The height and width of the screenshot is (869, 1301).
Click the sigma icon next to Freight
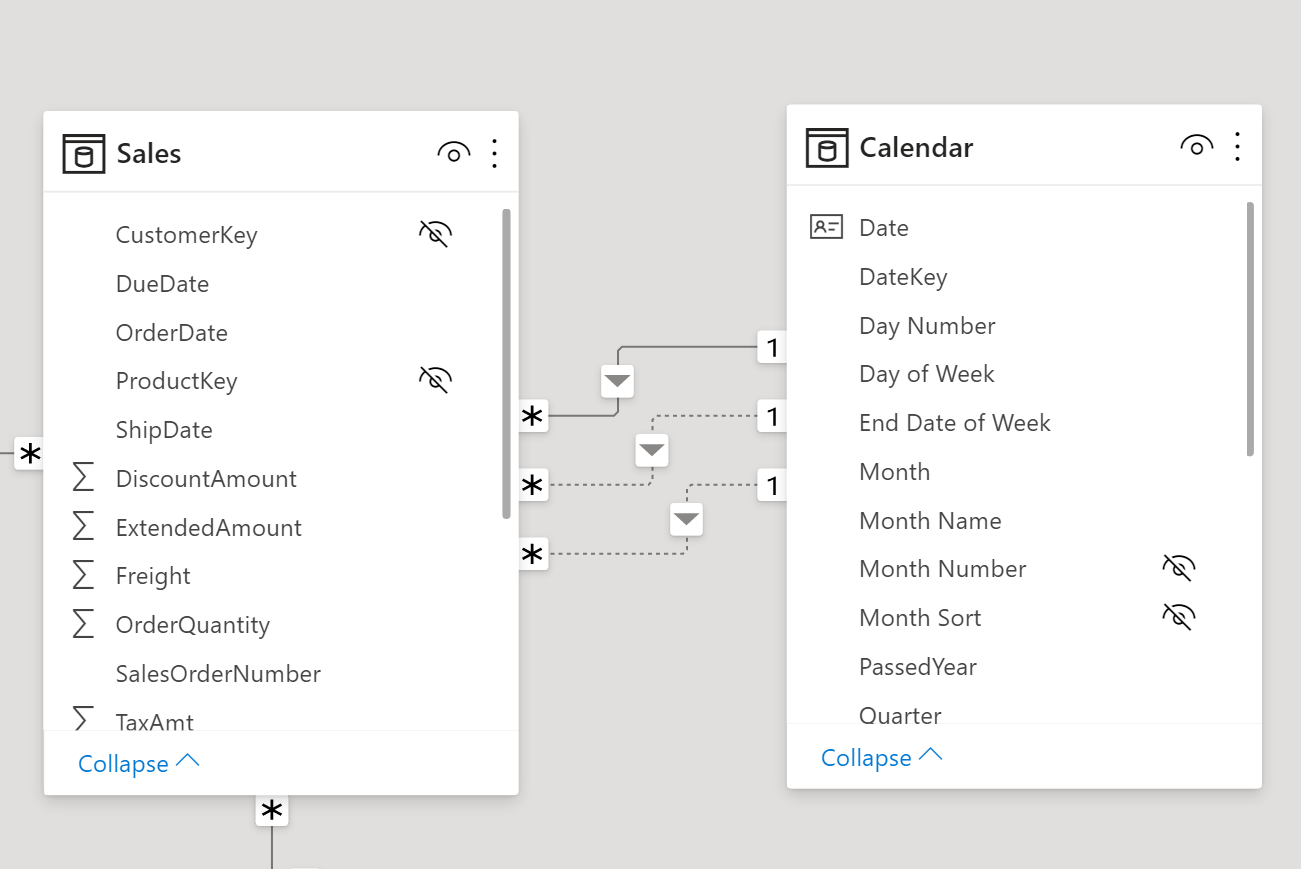[x=84, y=575]
